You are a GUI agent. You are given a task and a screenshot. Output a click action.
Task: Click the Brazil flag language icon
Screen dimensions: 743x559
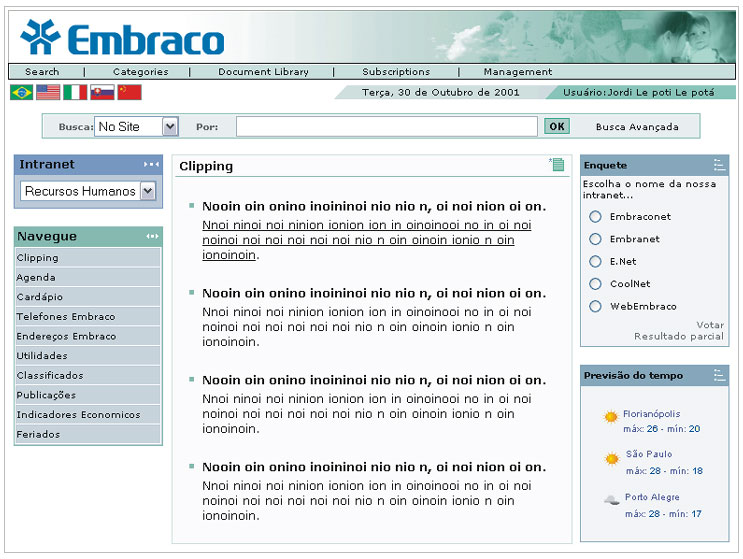point(21,92)
